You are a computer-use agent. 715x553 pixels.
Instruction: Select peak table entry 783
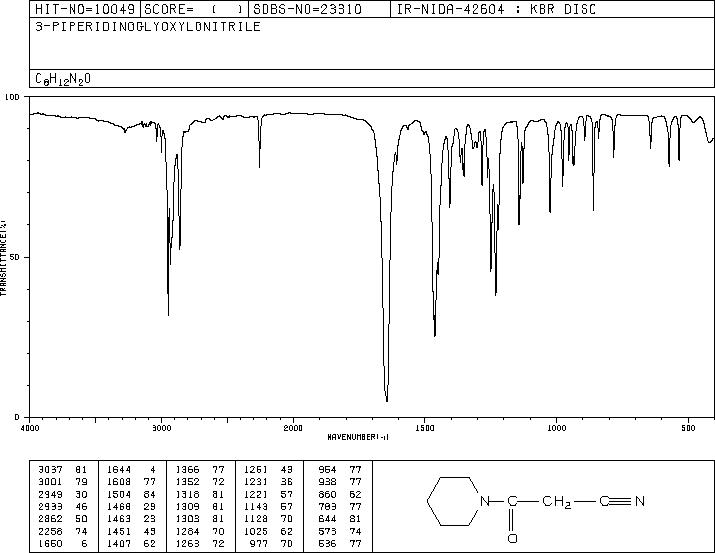point(340,506)
